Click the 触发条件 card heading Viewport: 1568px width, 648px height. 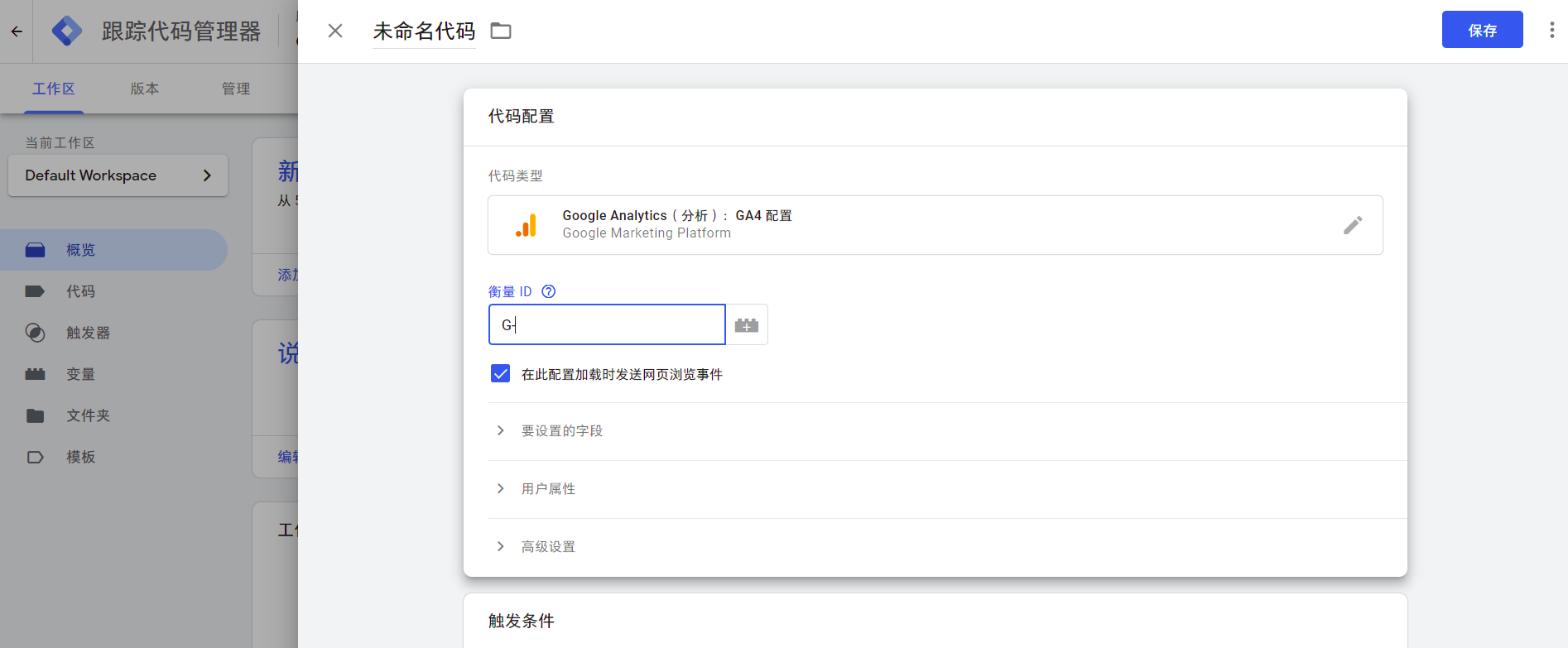[521, 621]
